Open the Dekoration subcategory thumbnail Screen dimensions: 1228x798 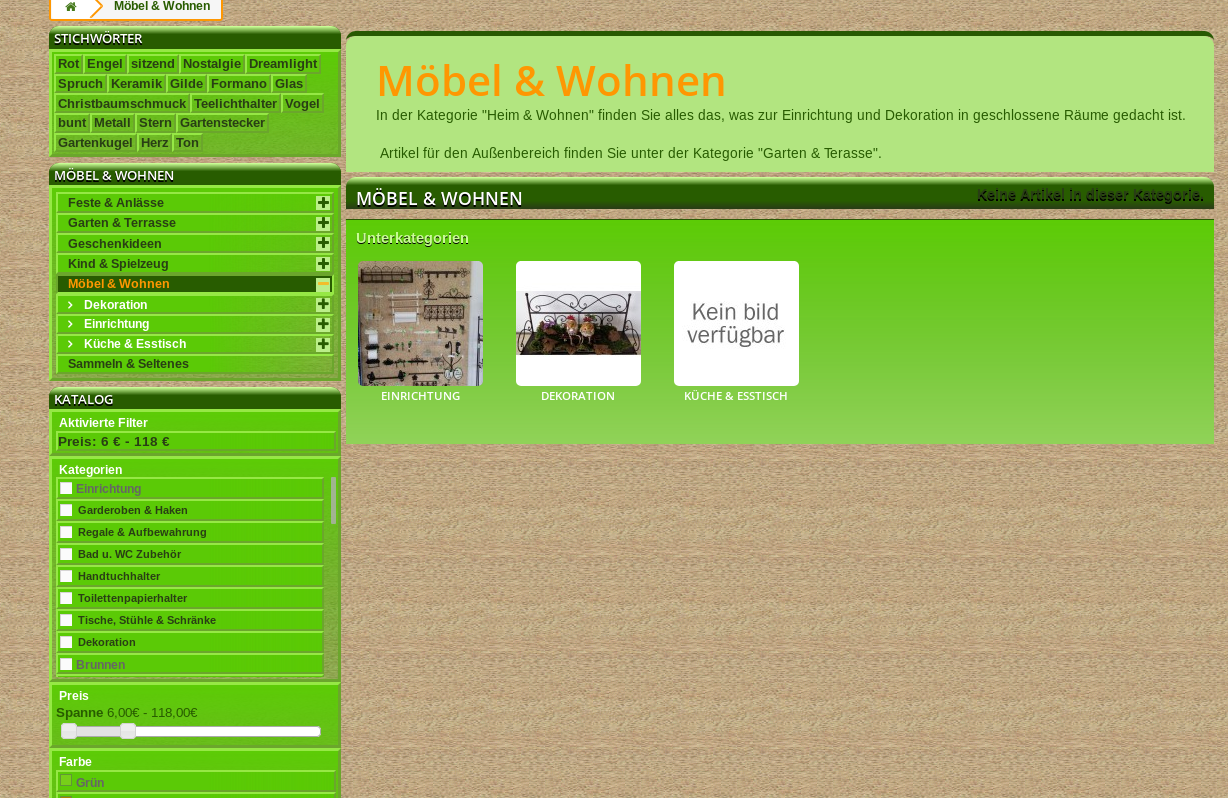coord(578,323)
